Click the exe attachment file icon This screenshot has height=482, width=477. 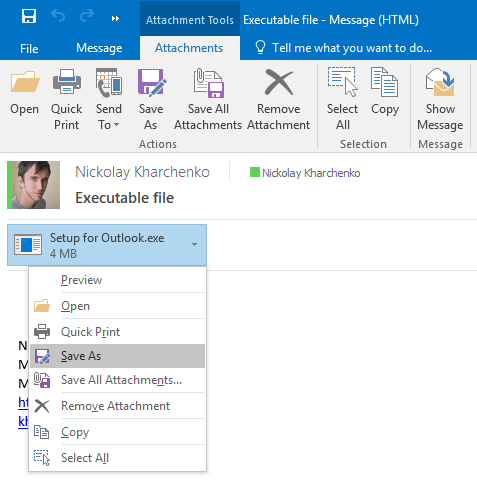tap(28, 245)
